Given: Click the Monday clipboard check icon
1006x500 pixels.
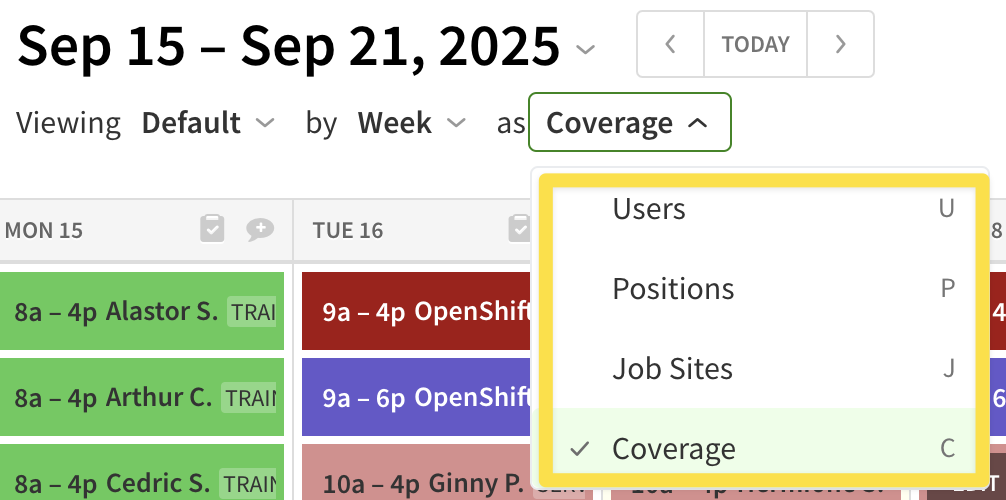Looking at the screenshot, I should tap(212, 230).
